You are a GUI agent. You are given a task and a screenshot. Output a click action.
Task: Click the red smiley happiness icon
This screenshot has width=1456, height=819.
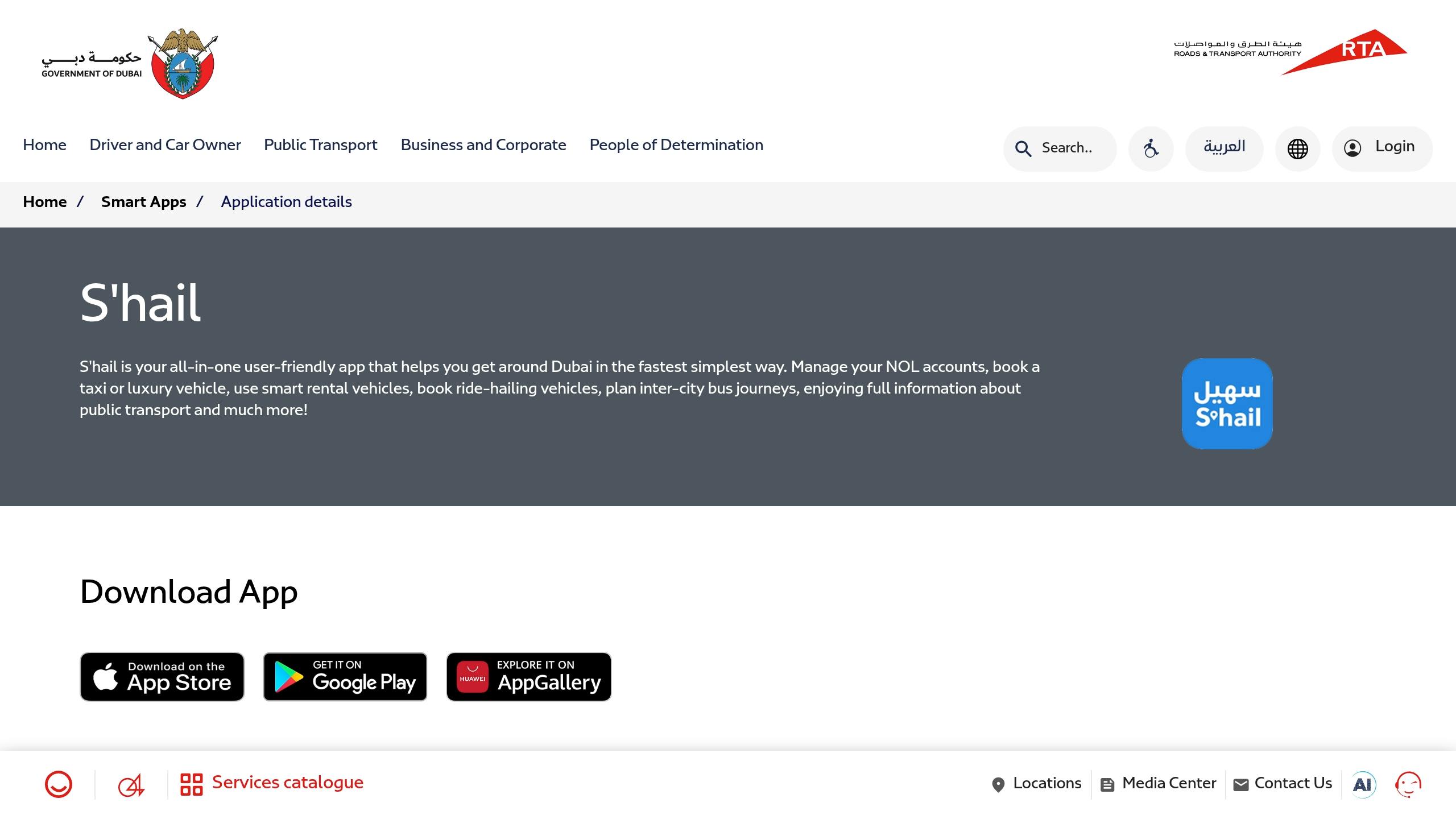pyautogui.click(x=59, y=784)
